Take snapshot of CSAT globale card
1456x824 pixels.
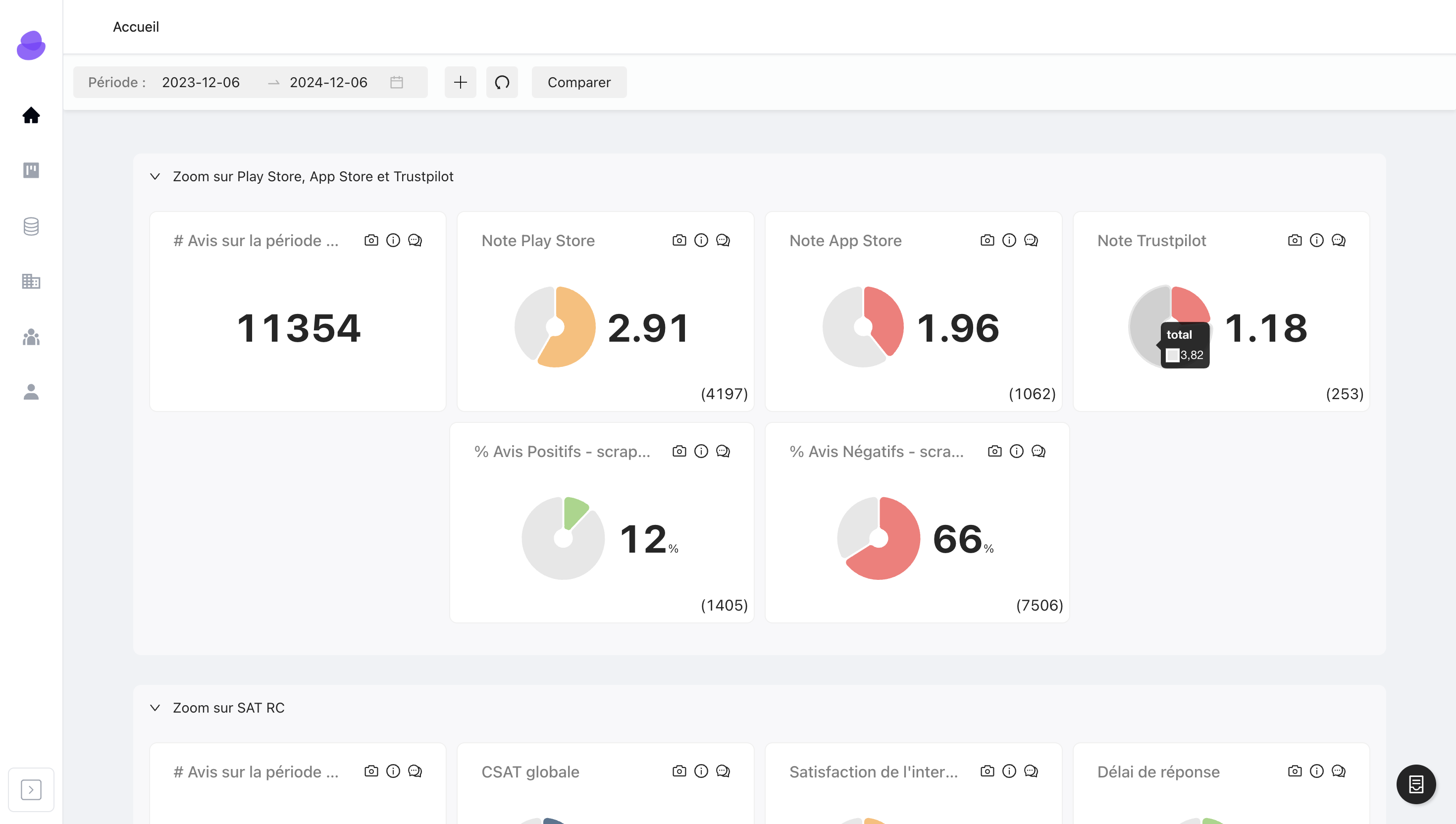pyautogui.click(x=679, y=772)
